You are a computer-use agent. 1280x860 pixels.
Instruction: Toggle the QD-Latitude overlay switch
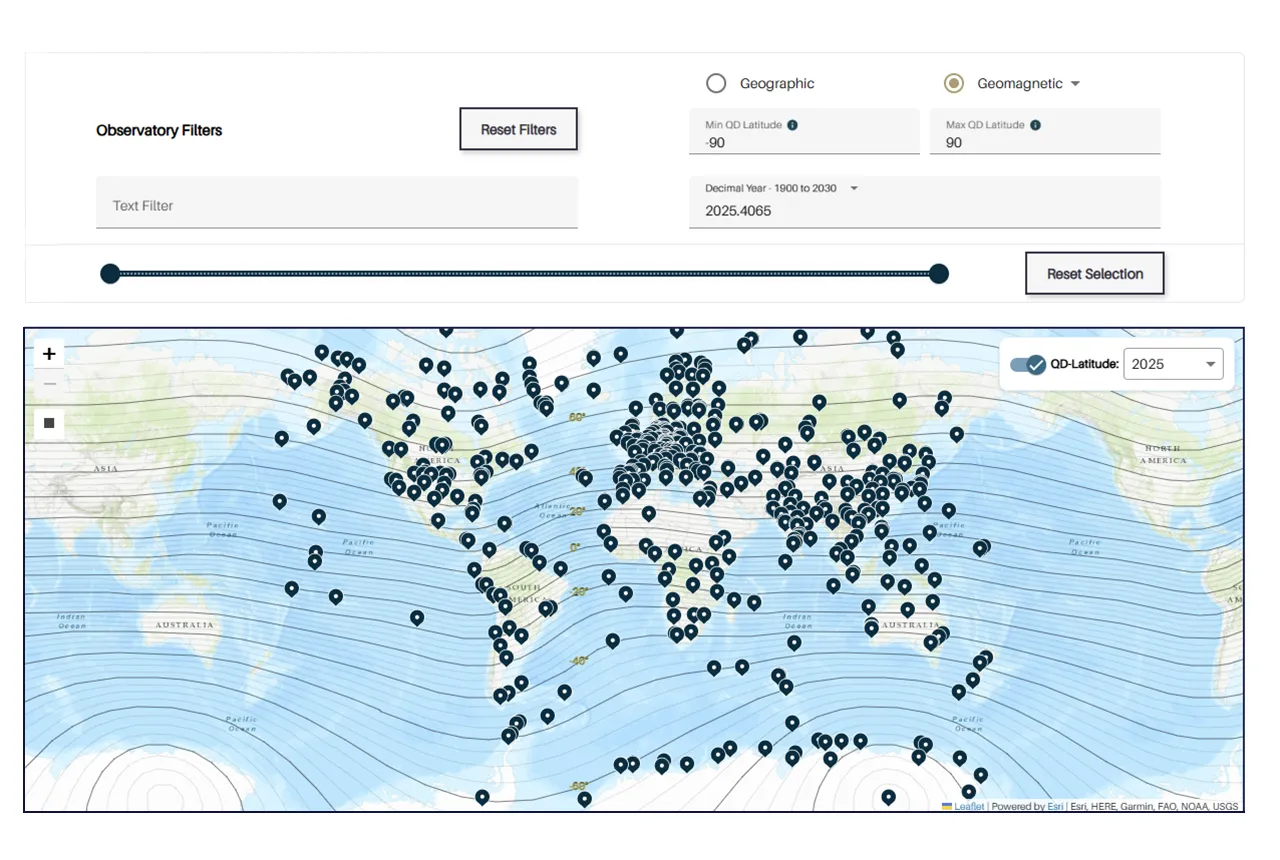1027,364
